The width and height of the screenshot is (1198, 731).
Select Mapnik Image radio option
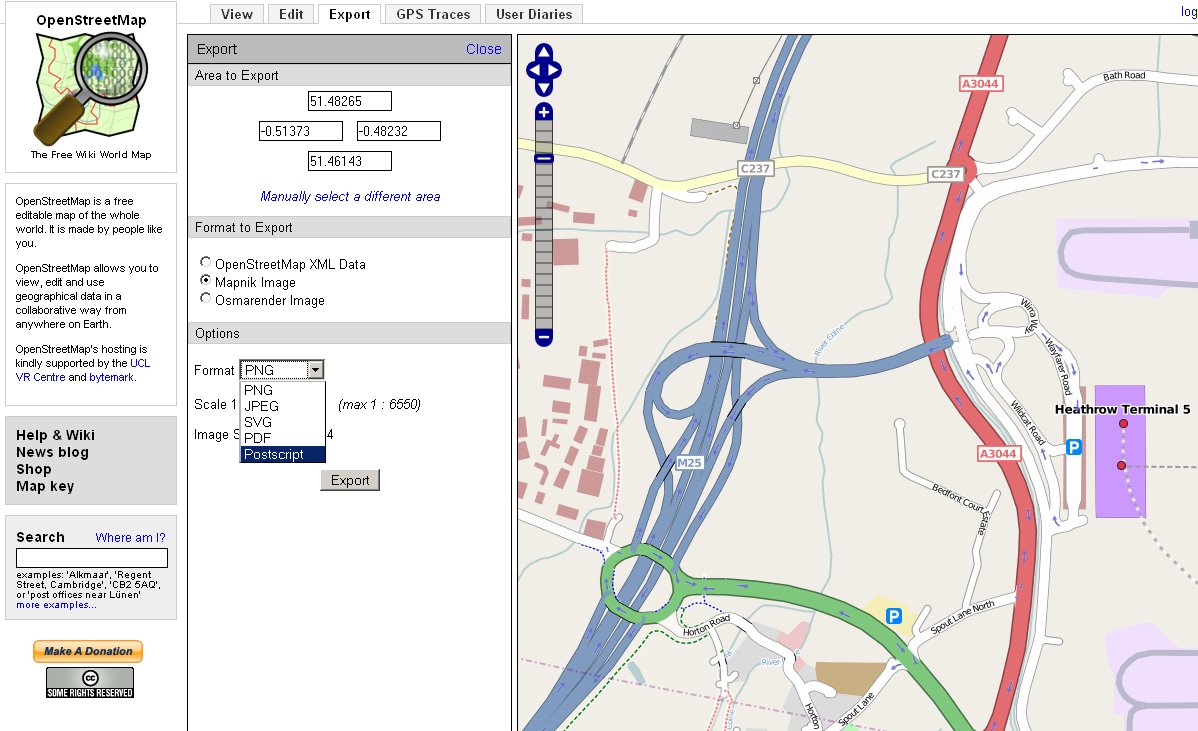tap(206, 280)
